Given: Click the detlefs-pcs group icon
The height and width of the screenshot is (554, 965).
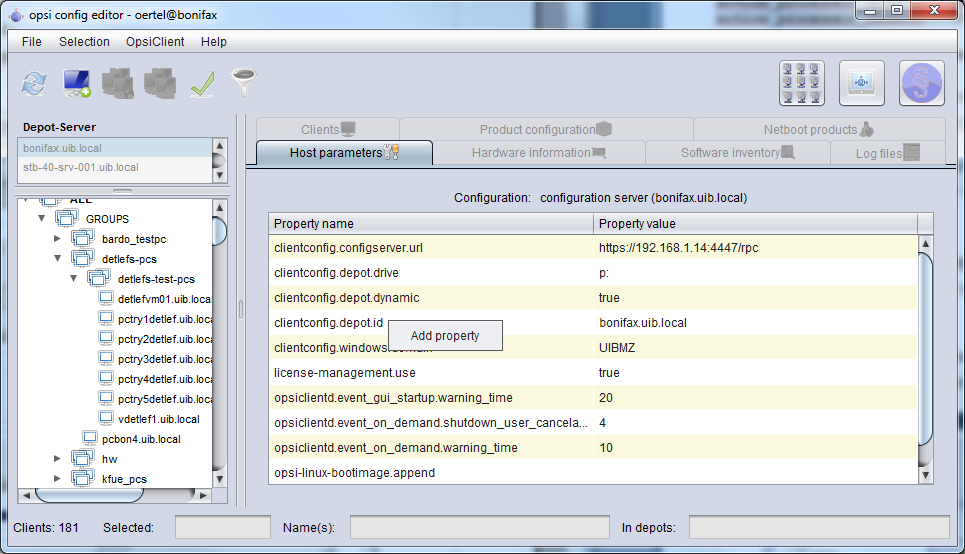Looking at the screenshot, I should (82, 259).
